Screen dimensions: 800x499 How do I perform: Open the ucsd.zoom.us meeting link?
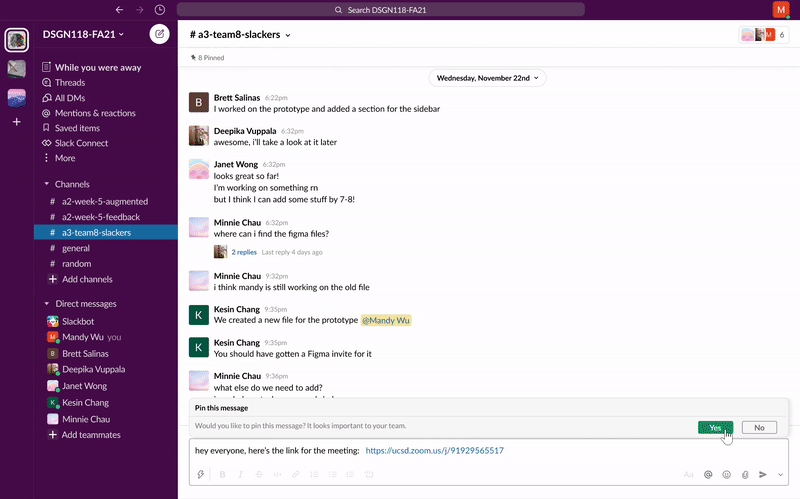click(x=435, y=451)
